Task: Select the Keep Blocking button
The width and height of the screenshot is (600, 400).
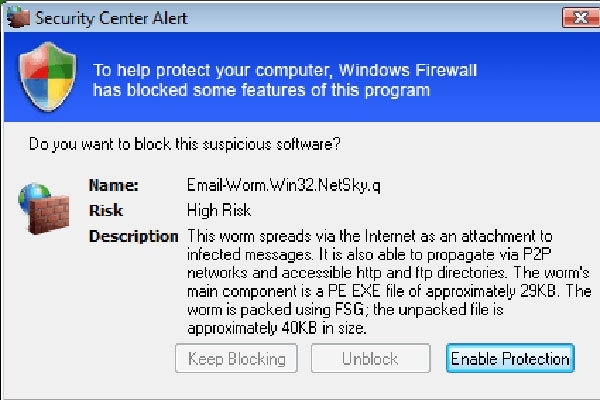Action: [236, 358]
